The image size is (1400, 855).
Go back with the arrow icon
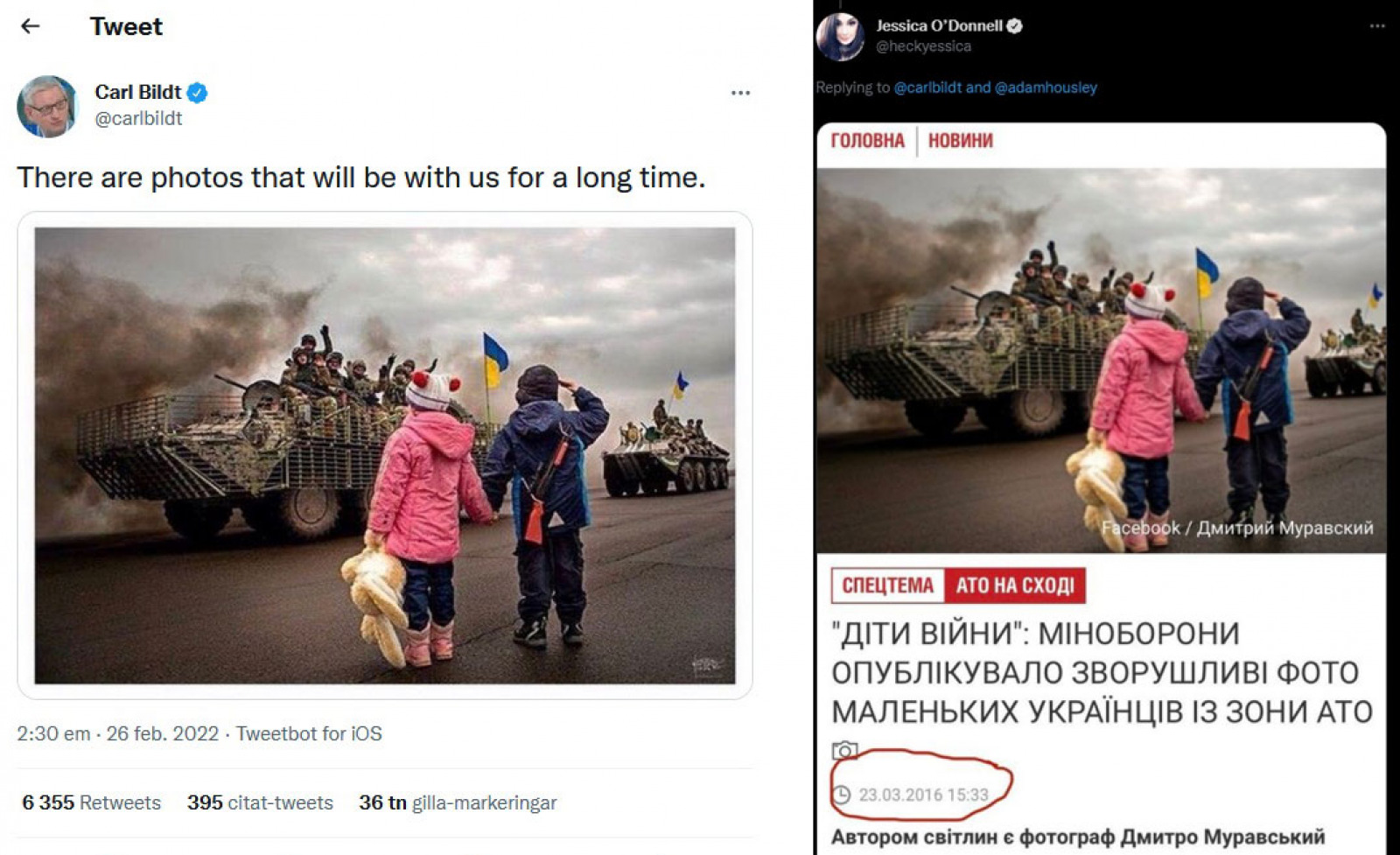[31, 26]
